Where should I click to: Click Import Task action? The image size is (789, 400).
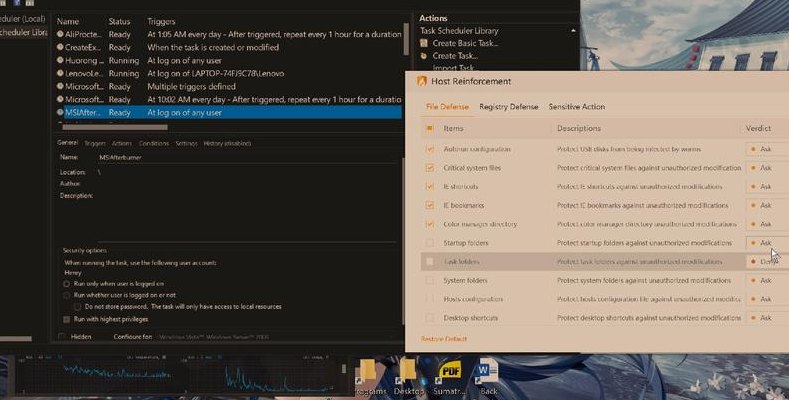point(453,68)
